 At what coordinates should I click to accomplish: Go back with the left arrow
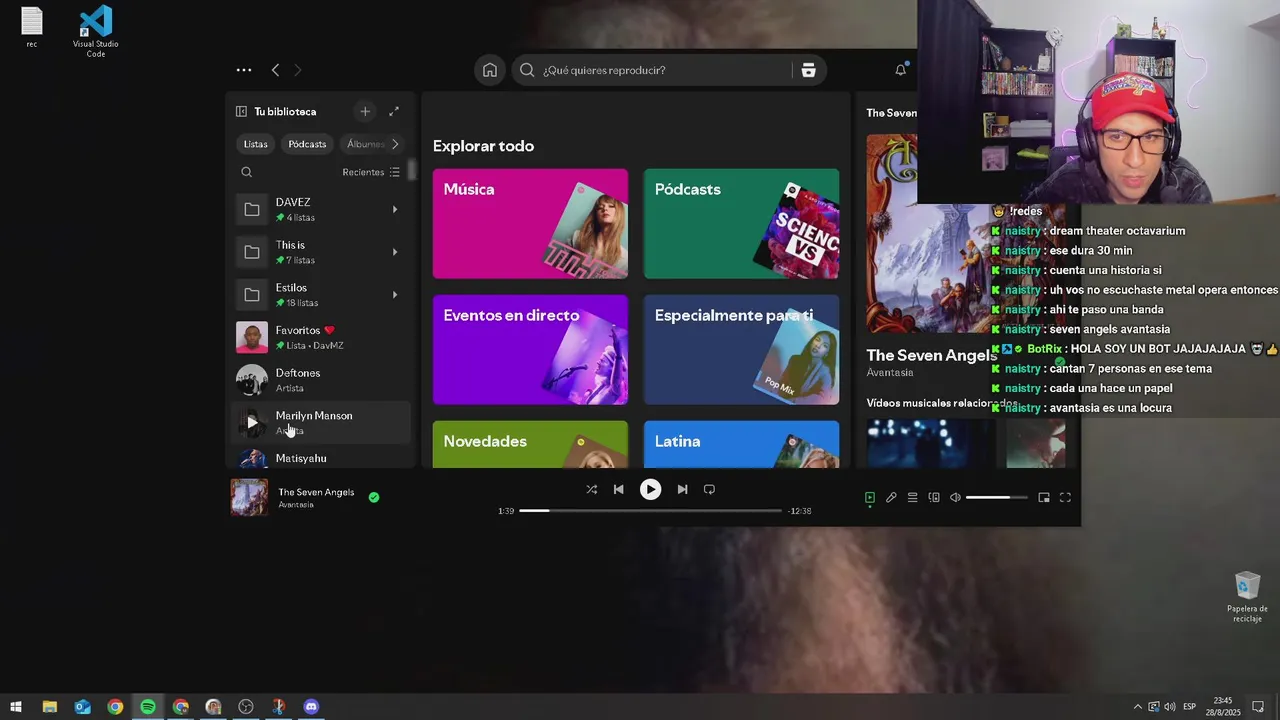click(275, 70)
